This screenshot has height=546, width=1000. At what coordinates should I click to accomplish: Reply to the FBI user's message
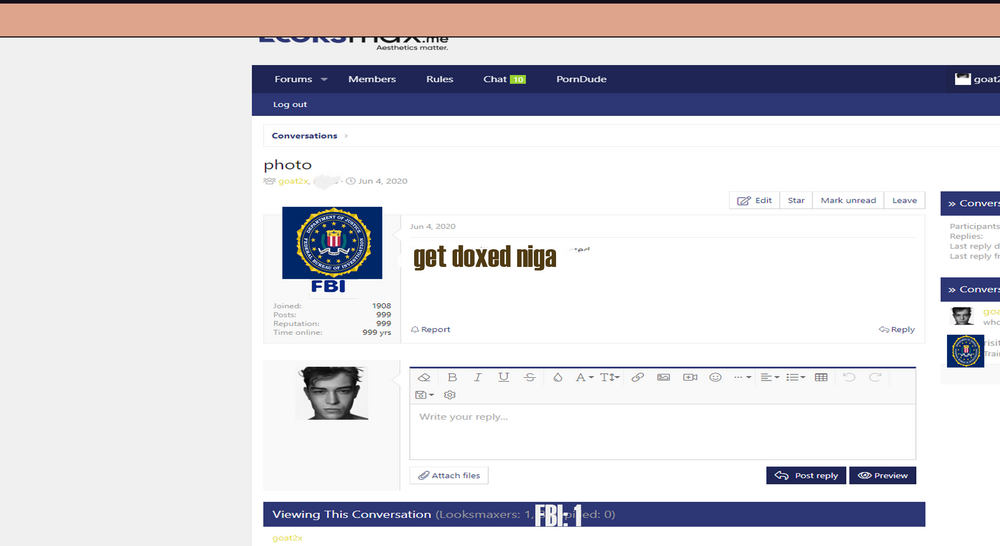[897, 330]
